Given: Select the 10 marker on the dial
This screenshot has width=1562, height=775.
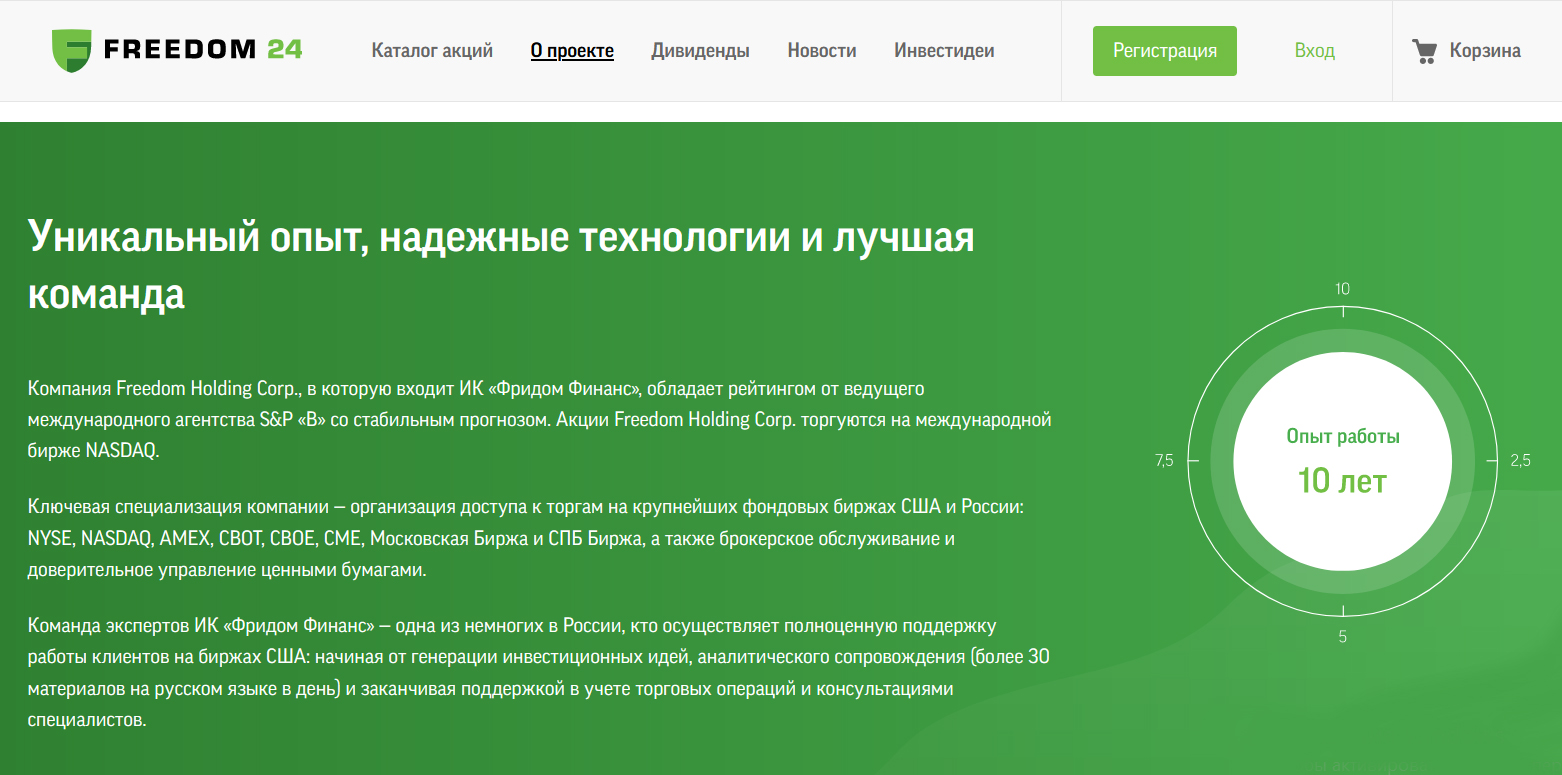Looking at the screenshot, I should (x=1342, y=289).
